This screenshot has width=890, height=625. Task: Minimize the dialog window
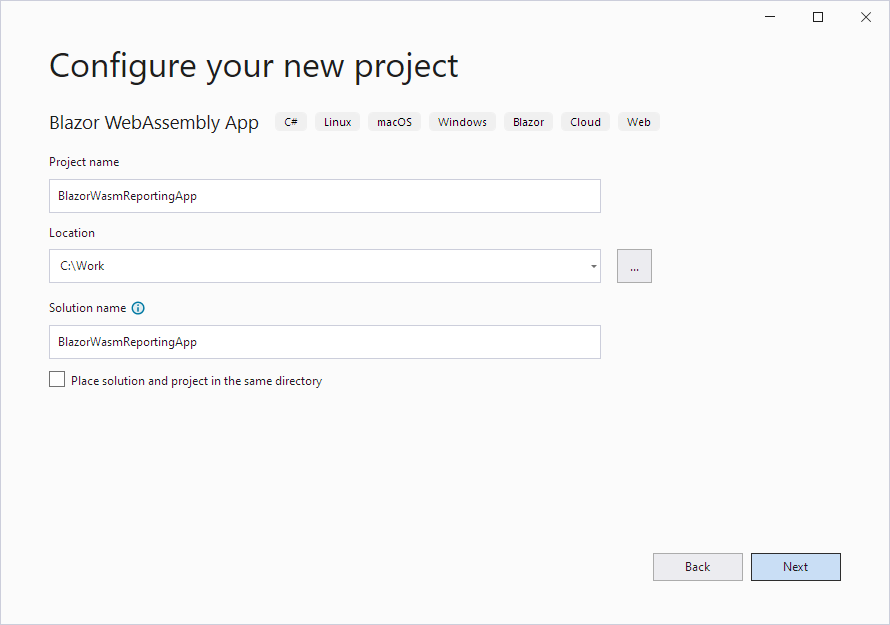[770, 17]
